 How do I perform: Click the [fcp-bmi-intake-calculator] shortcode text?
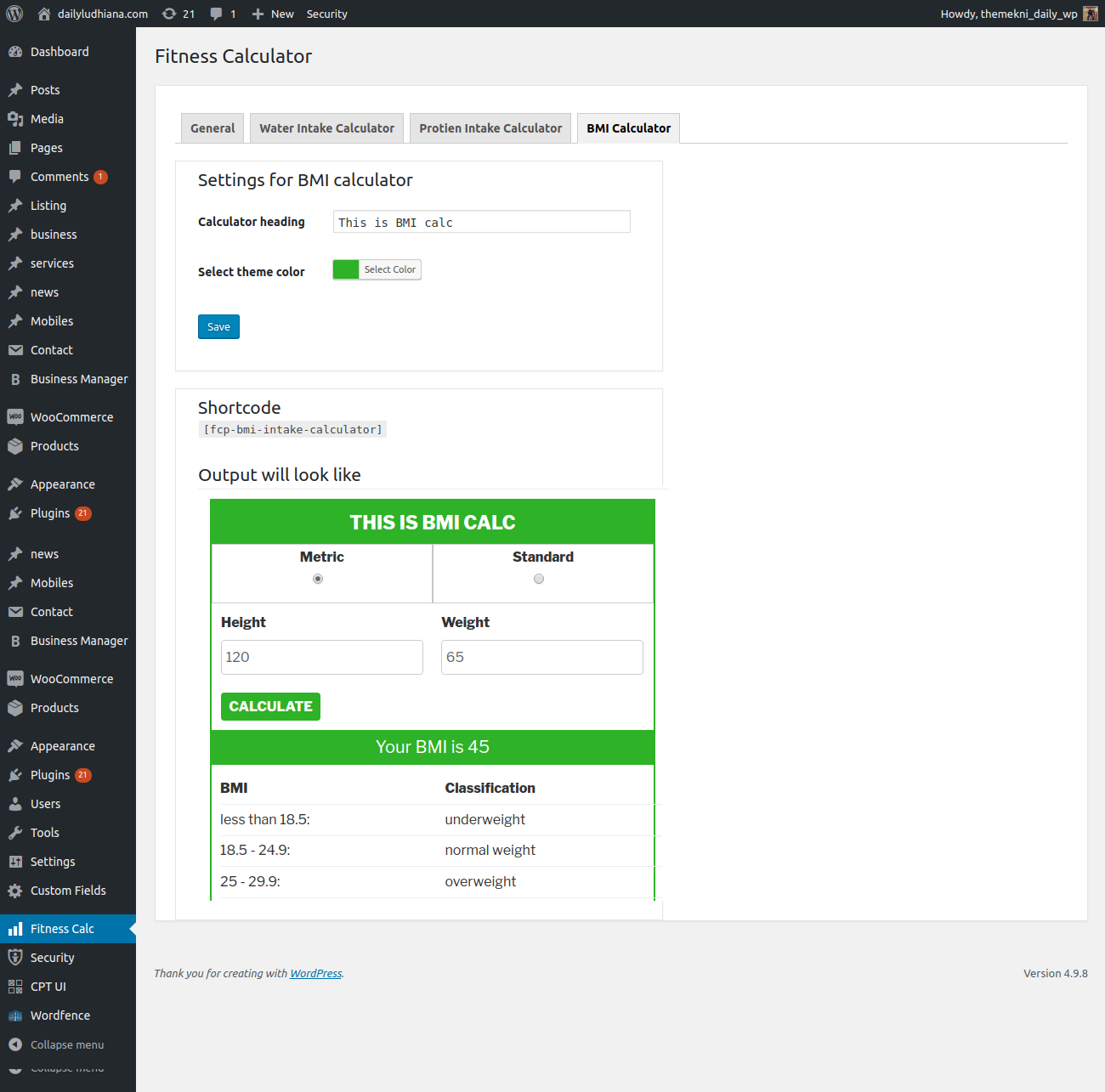(292, 430)
